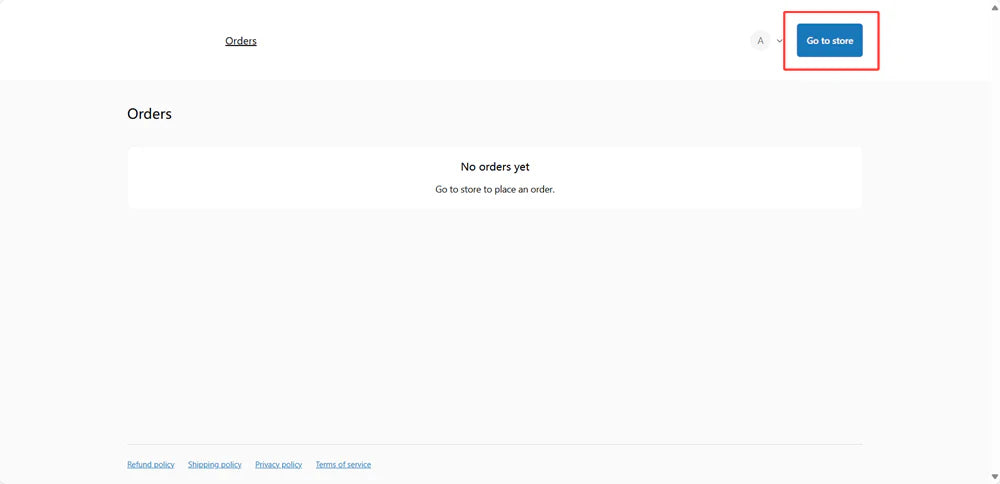View the Privacy policy link
This screenshot has width=1000, height=484.
[x=279, y=464]
